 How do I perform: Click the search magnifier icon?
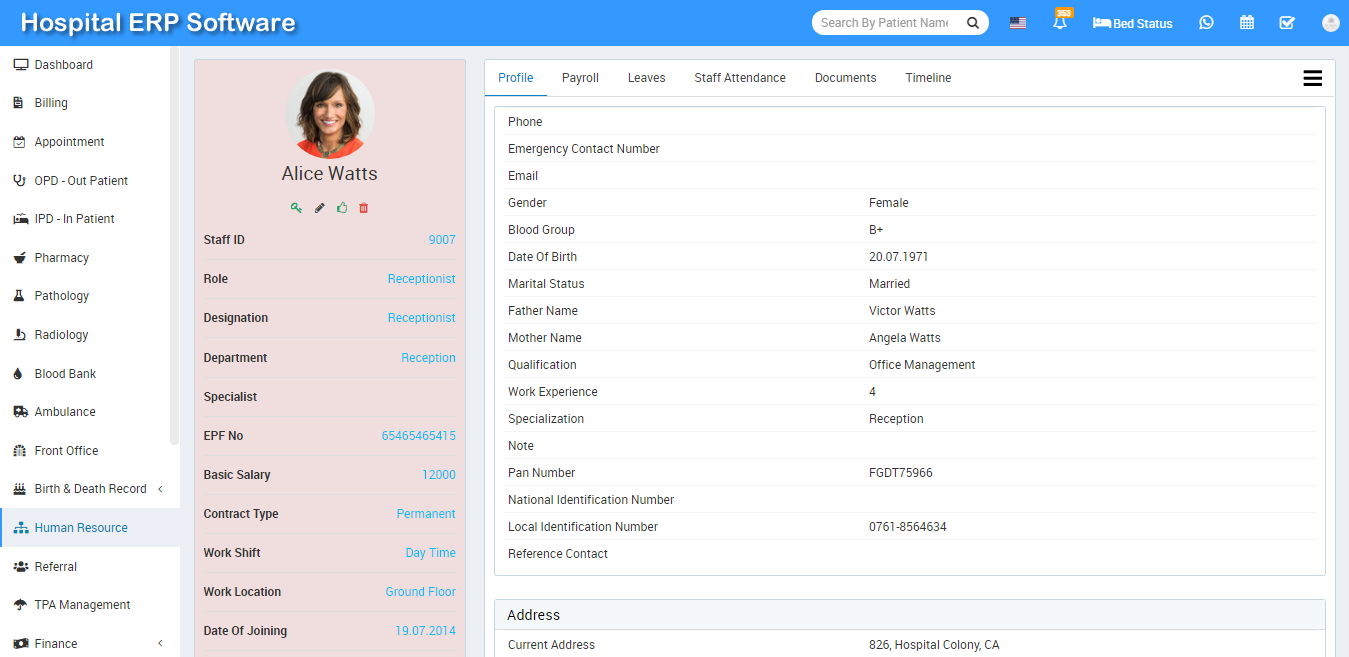point(972,23)
